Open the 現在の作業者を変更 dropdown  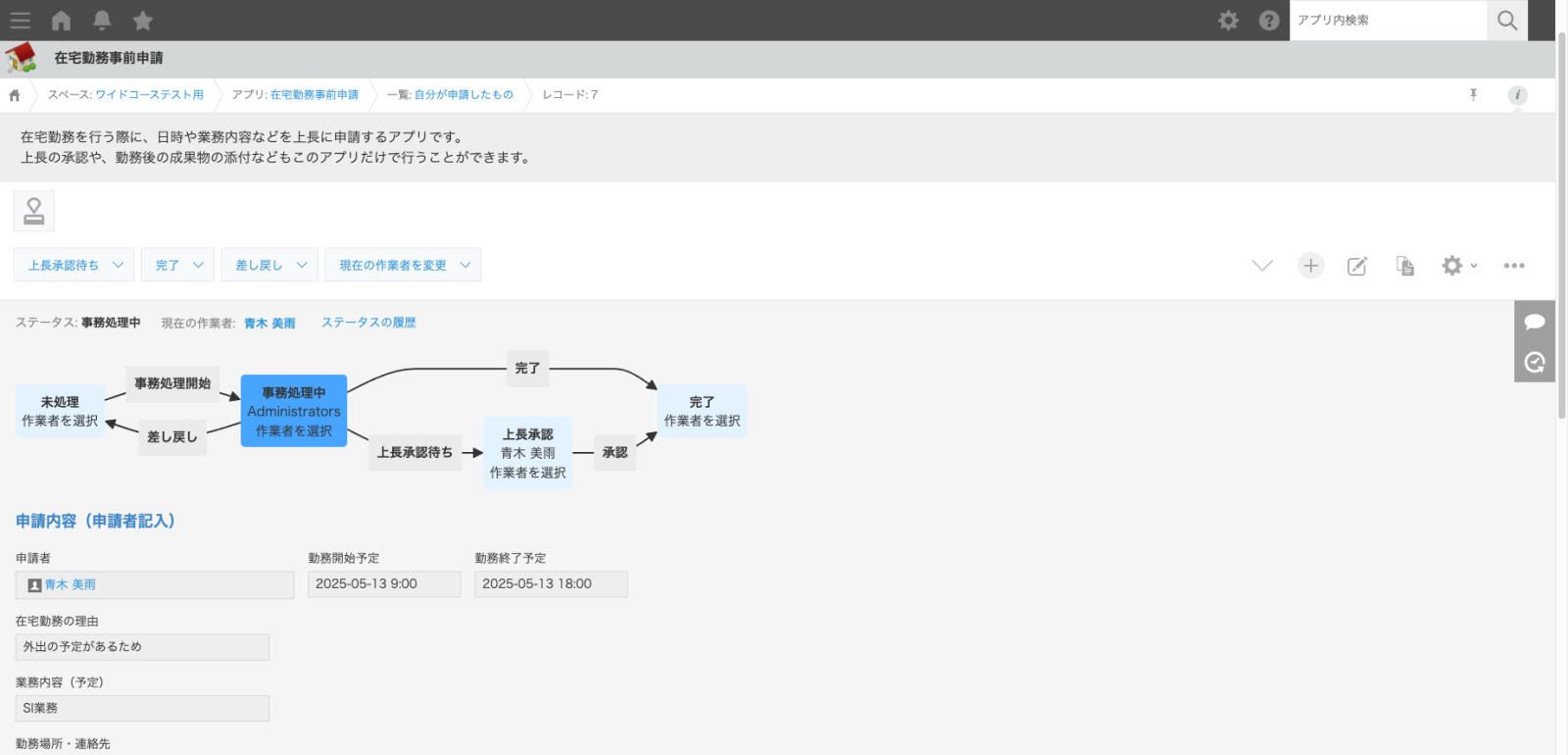403,265
